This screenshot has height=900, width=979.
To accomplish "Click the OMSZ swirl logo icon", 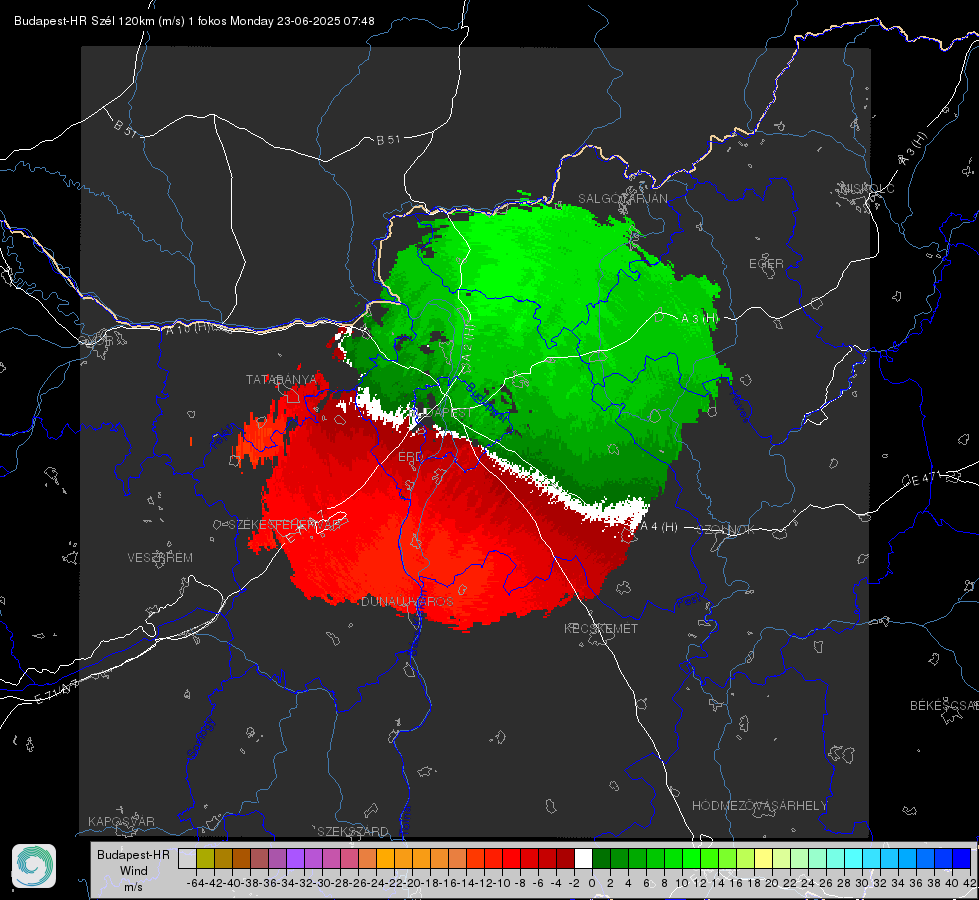I will tap(34, 866).
